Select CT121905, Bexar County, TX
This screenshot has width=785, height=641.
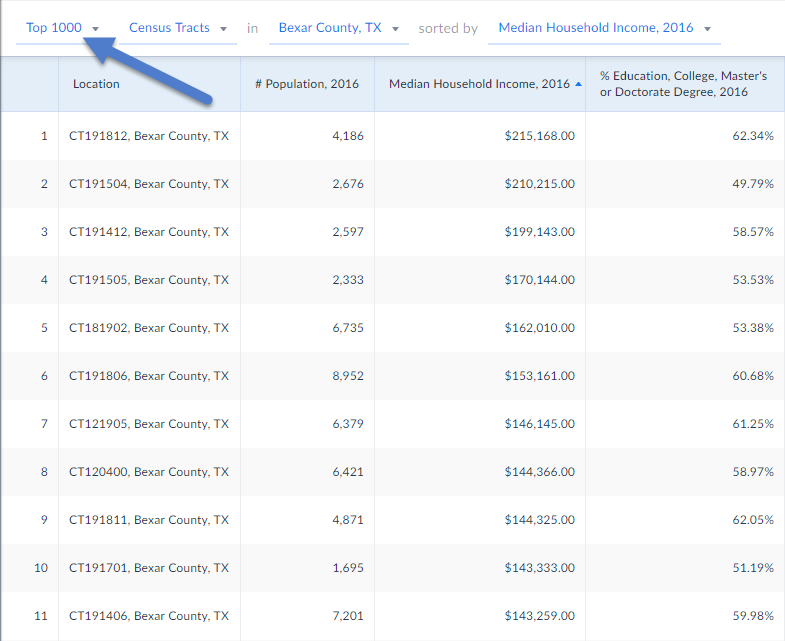[x=149, y=424]
